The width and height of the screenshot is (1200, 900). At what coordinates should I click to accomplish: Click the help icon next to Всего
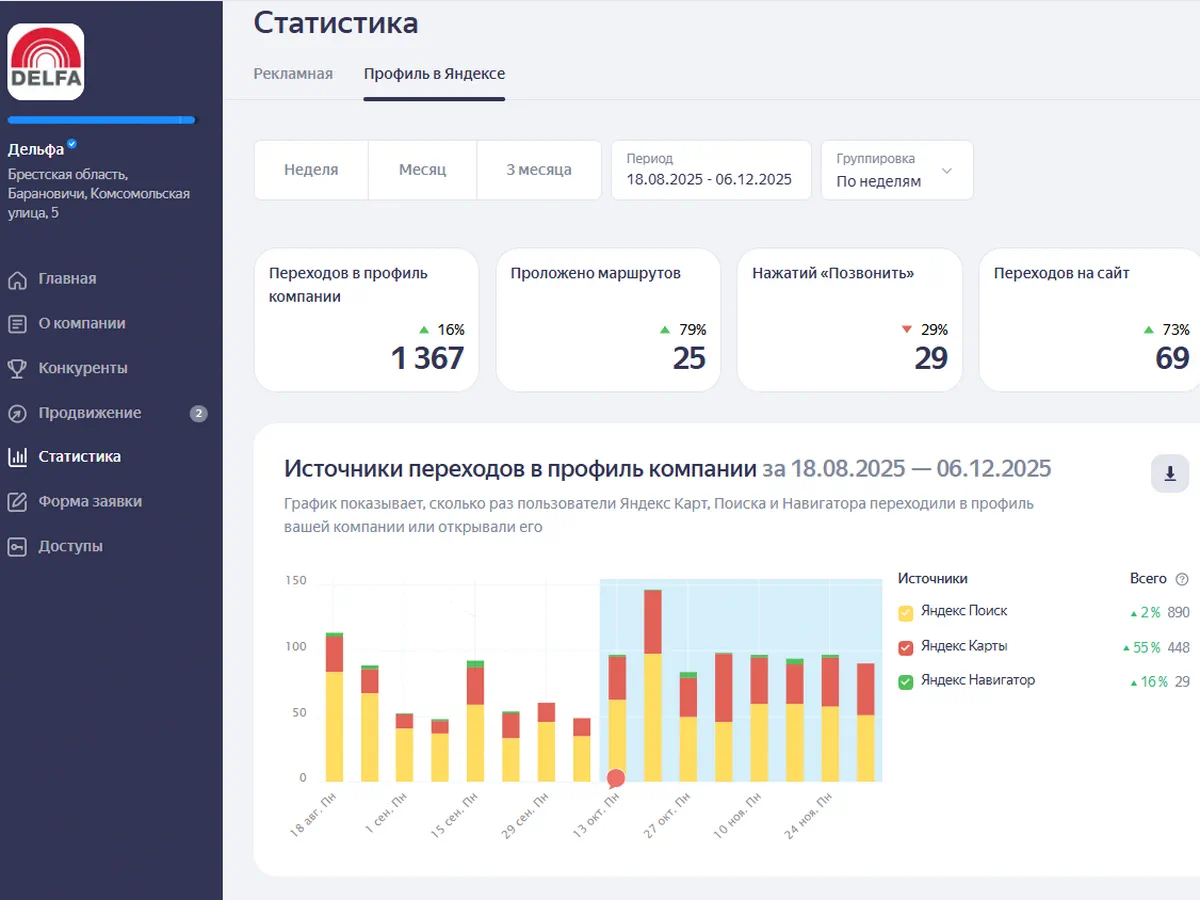click(x=1182, y=579)
